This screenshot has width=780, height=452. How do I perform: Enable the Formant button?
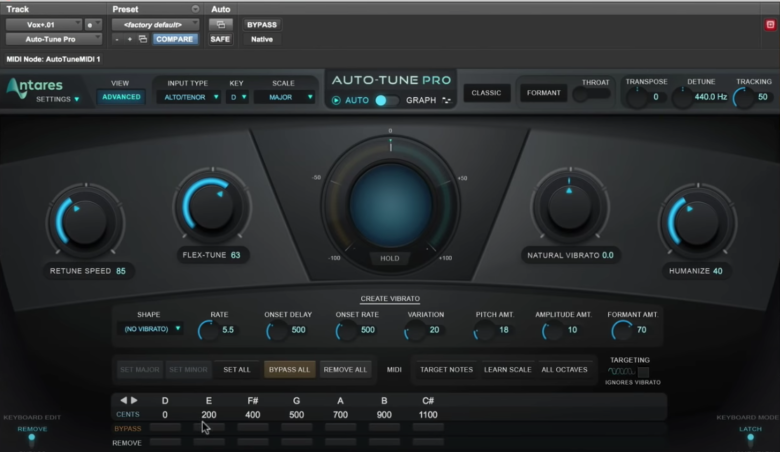tap(543, 93)
